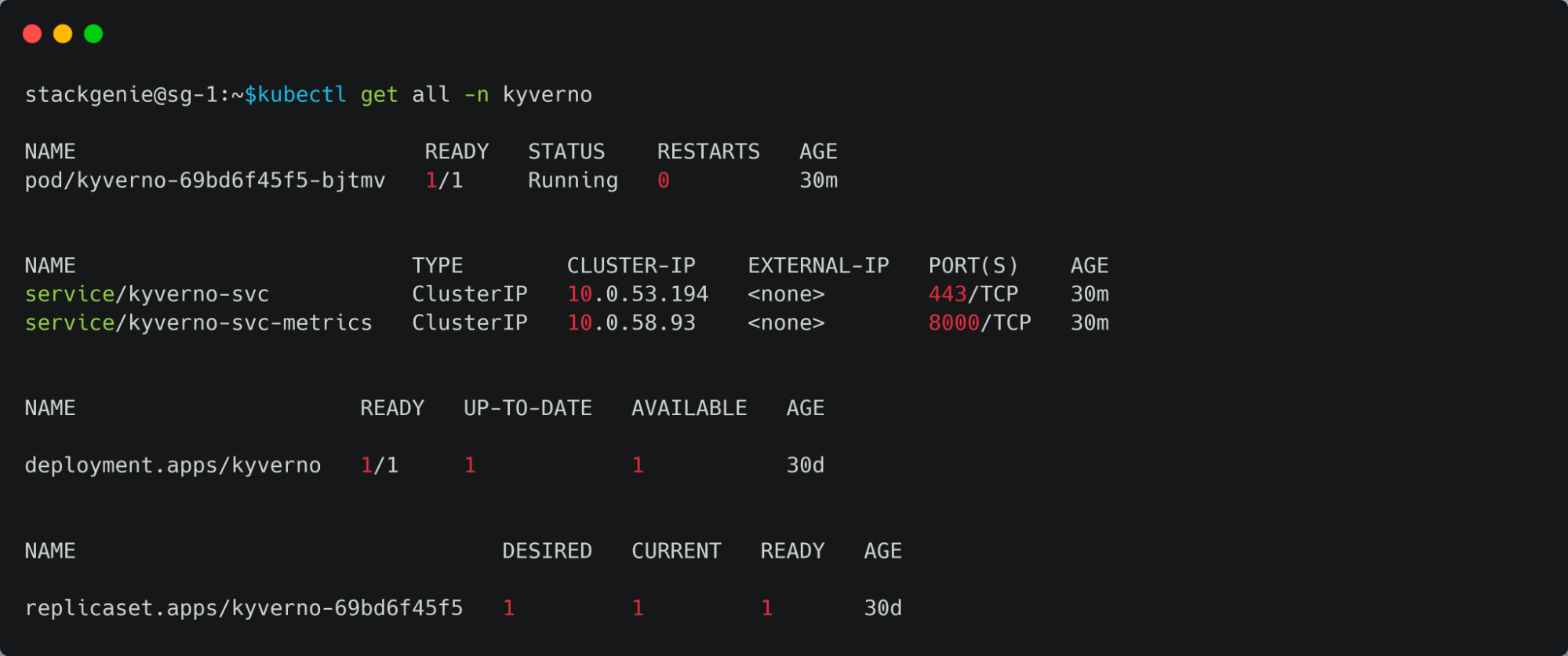Click the yellow minimize window button
This screenshot has width=1568, height=656.
[x=63, y=34]
